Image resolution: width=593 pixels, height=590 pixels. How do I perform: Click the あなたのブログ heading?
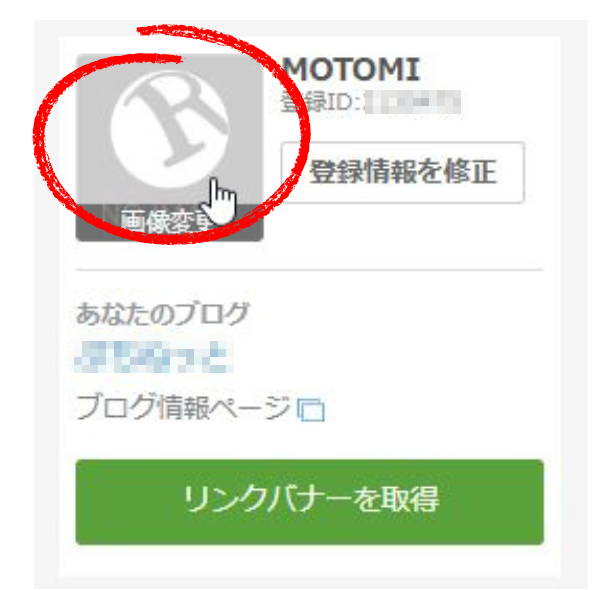point(163,314)
